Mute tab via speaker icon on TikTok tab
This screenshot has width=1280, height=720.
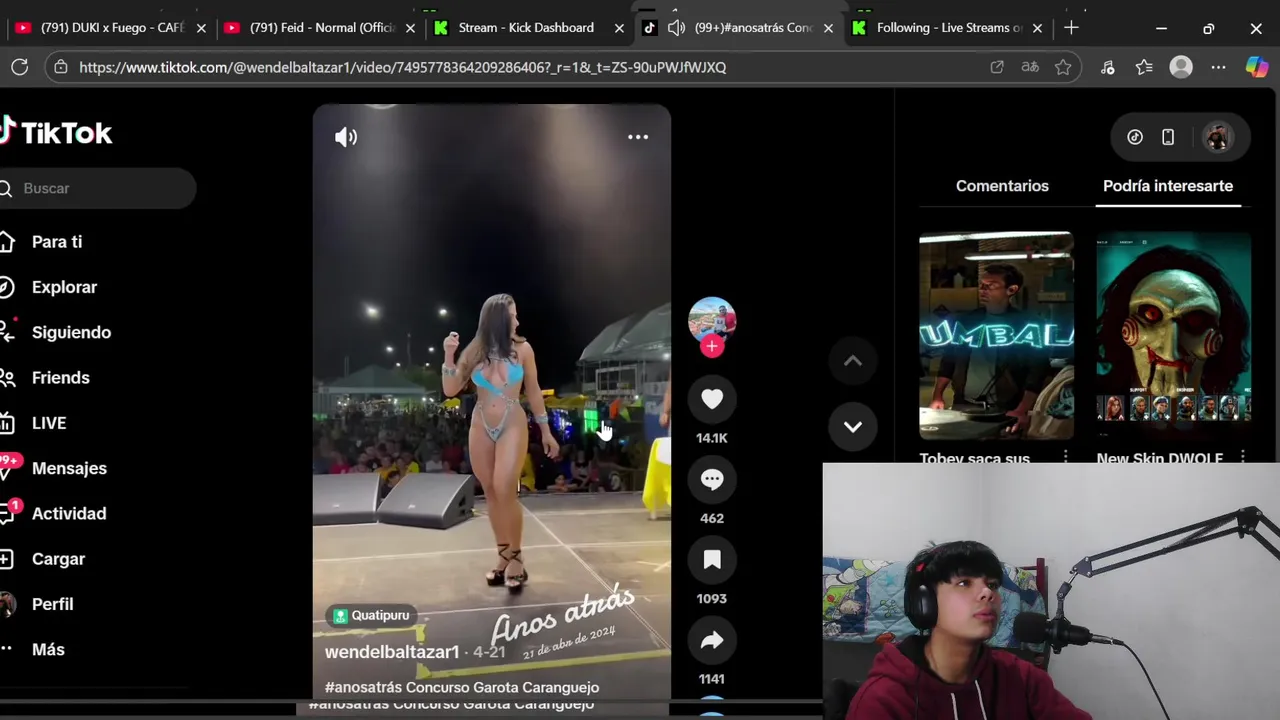pos(677,28)
